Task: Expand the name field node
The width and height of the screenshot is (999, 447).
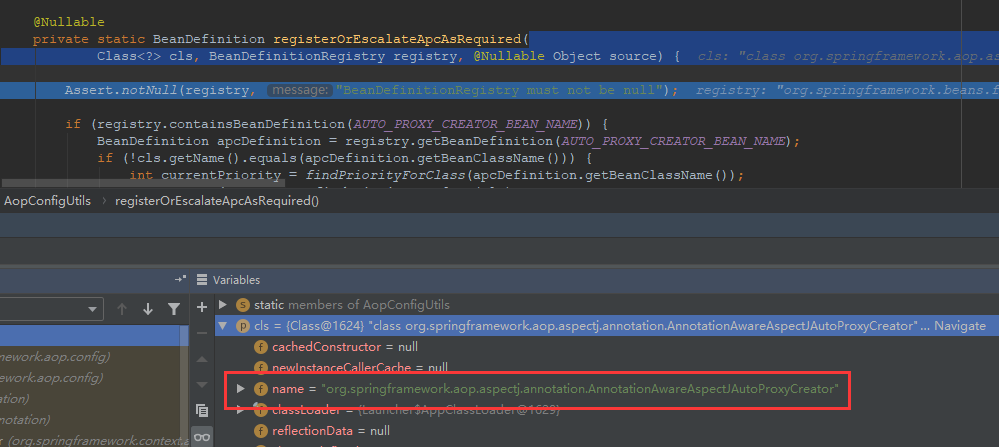Action: point(240,388)
